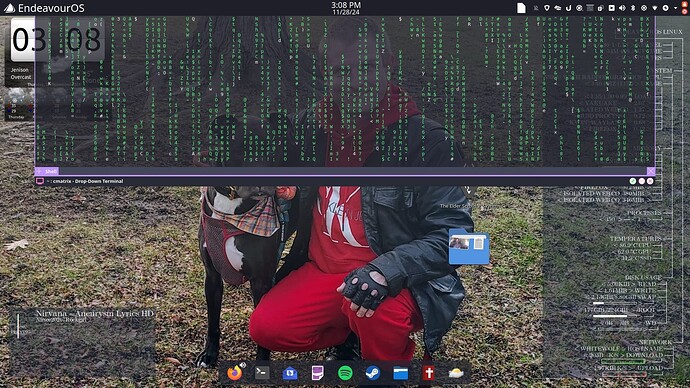Image resolution: width=690 pixels, height=388 pixels.
Task: Click Nirvana track title in media widget
Action: click(95, 314)
